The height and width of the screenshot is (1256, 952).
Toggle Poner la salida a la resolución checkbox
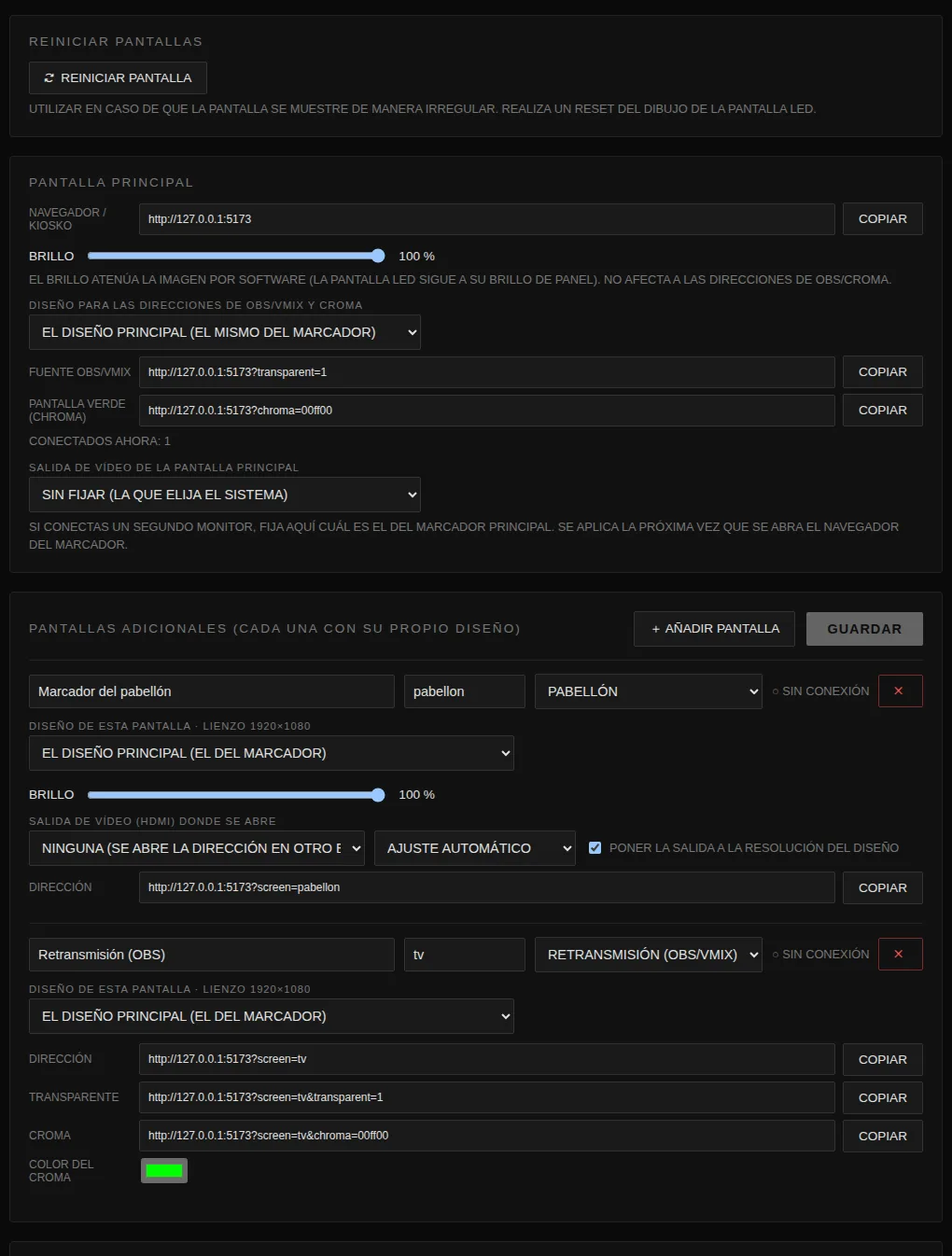(595, 848)
